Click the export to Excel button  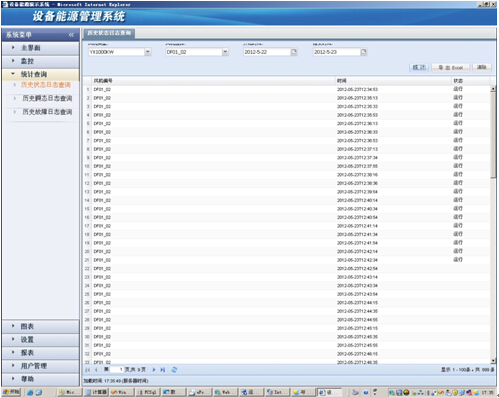tap(451, 67)
